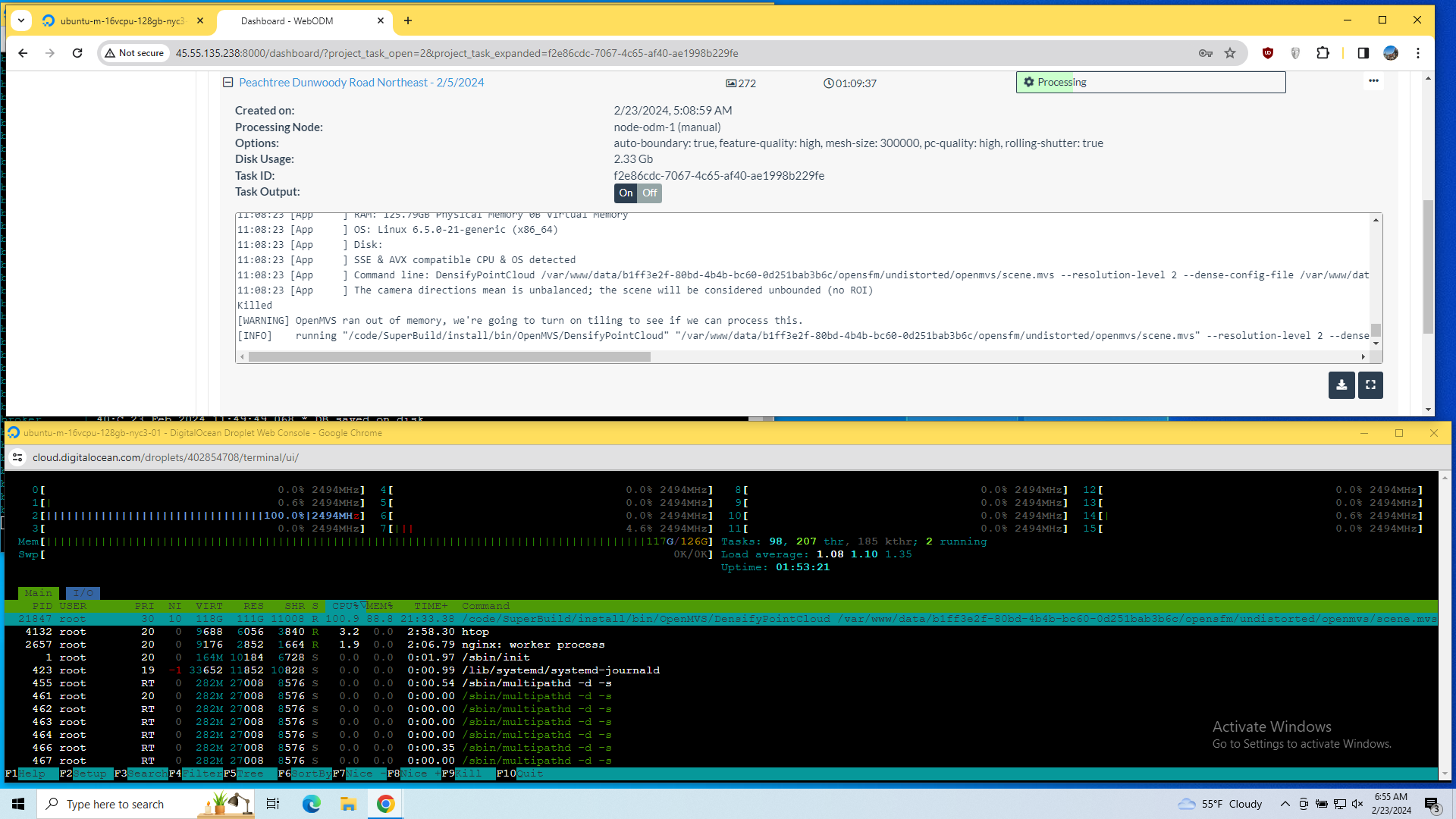The image size is (1456, 819).
Task: Click F6 SortBy in htop footer
Action: tap(304, 773)
